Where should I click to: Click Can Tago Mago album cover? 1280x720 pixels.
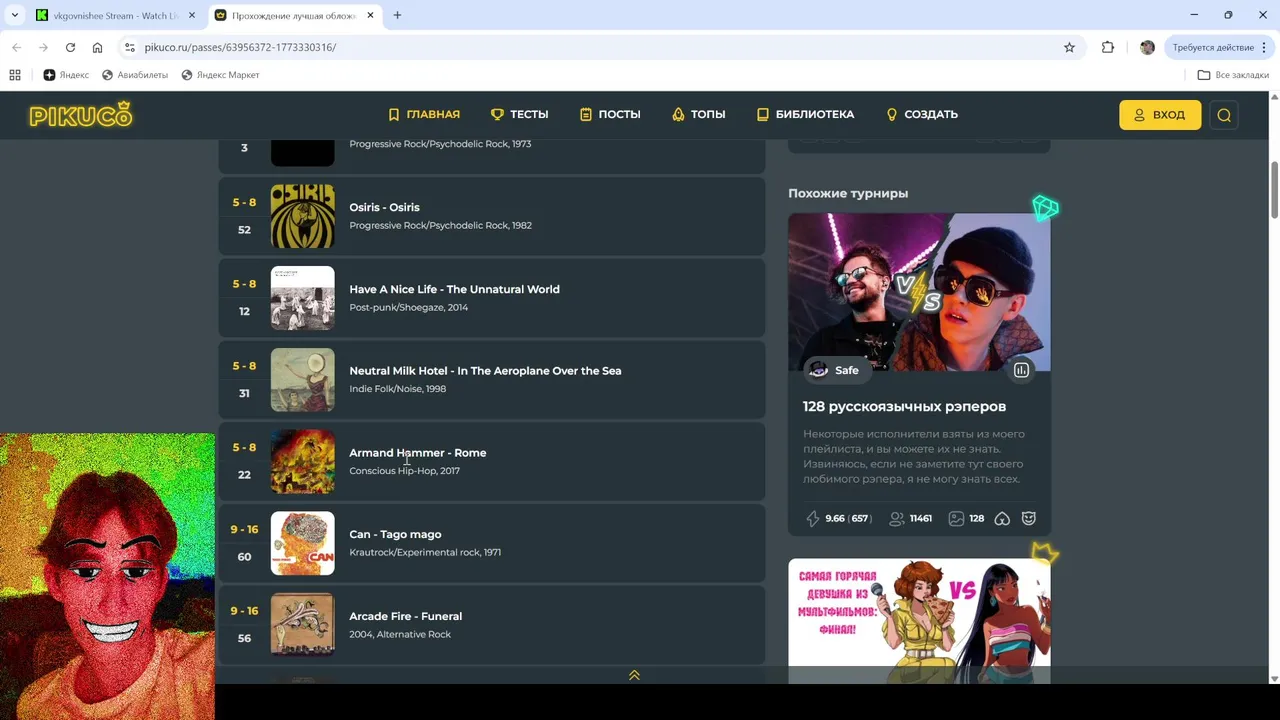click(x=303, y=544)
